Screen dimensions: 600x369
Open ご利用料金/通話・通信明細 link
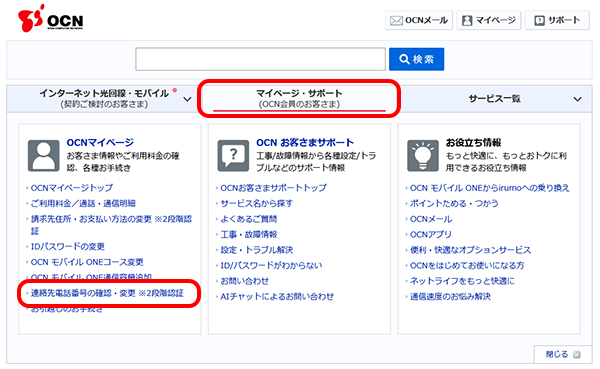[83, 203]
